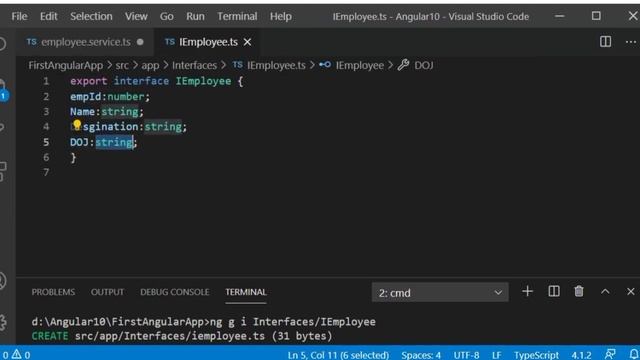Click src folder in breadcrumb
This screenshot has width=640, height=360.
[x=122, y=65]
